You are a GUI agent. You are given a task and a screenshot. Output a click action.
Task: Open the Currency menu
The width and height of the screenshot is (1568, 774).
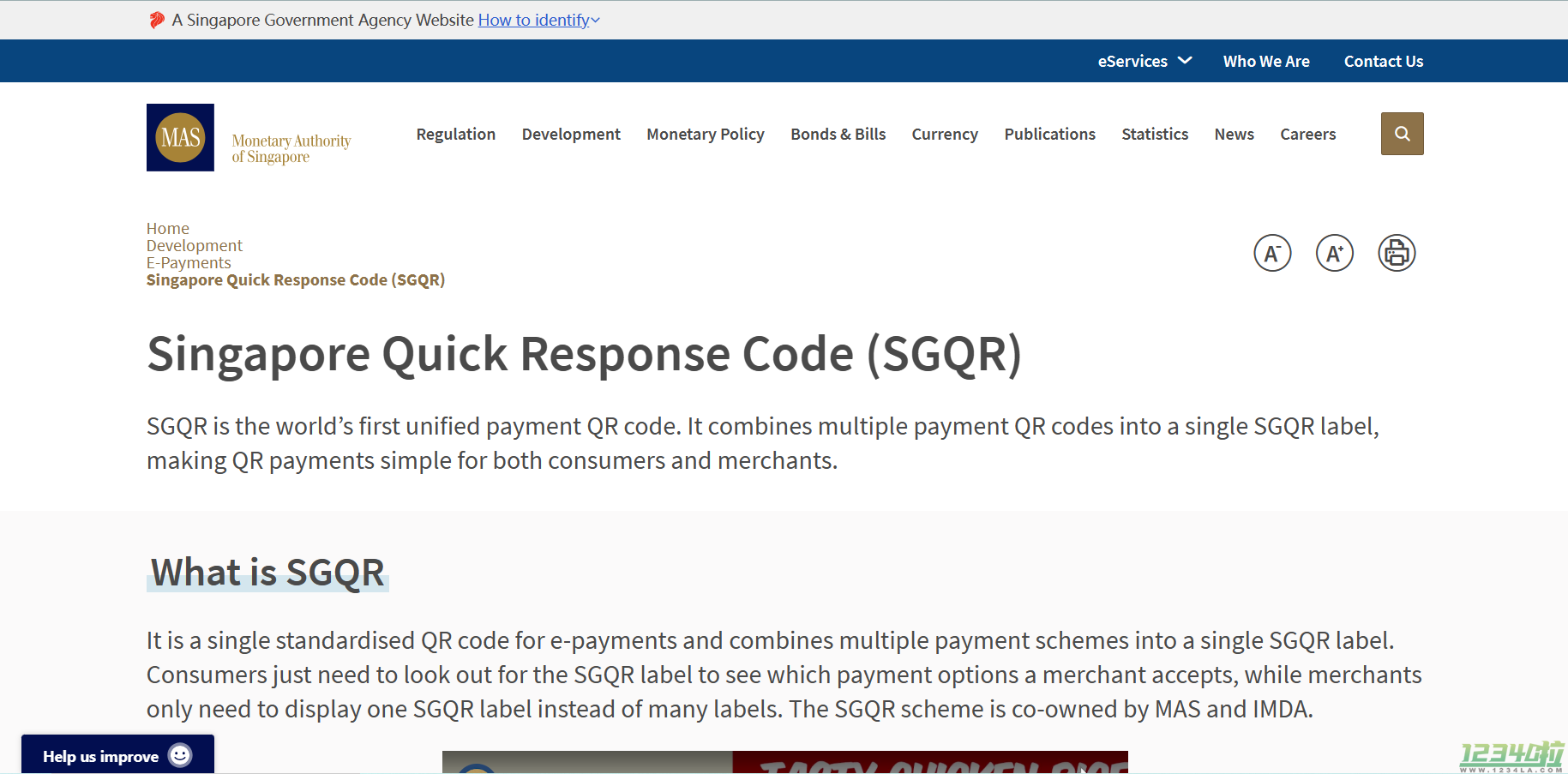945,134
